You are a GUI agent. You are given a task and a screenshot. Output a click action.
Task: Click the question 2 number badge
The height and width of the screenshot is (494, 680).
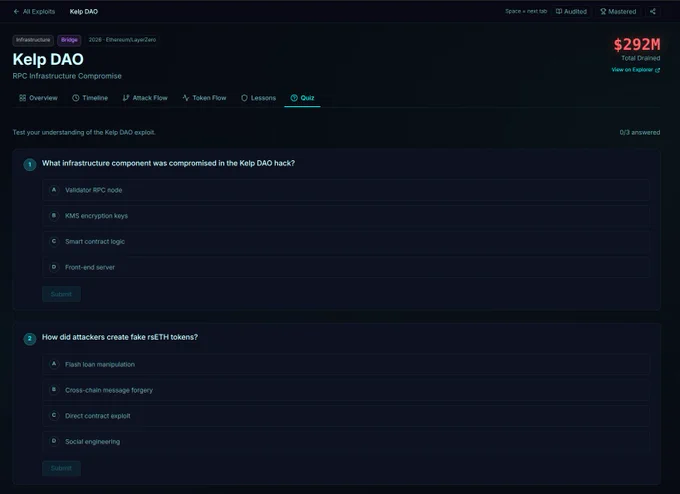(x=29, y=338)
